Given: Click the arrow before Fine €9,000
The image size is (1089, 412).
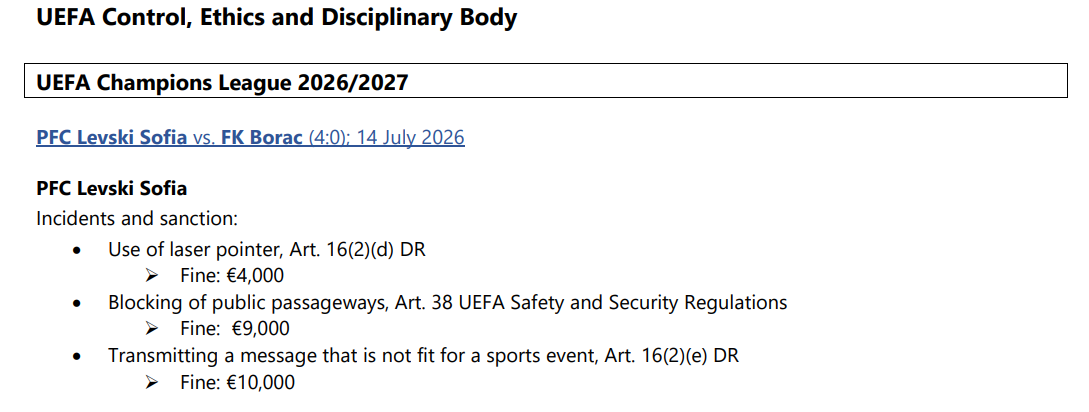Looking at the screenshot, I should 152,329.
